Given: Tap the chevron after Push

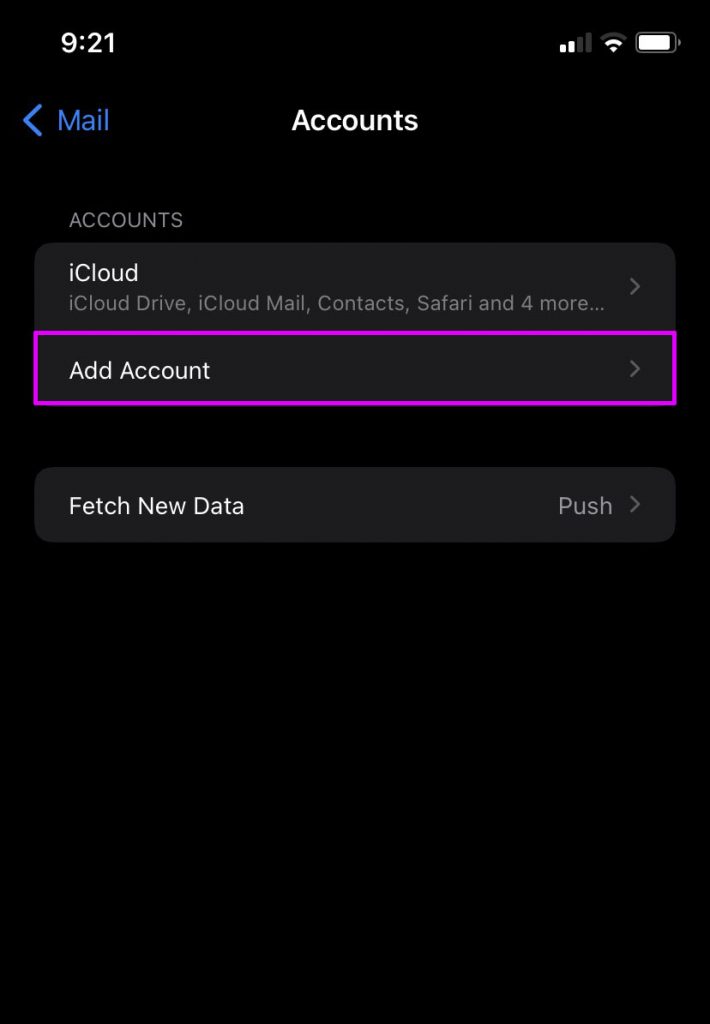Looking at the screenshot, I should [x=635, y=505].
